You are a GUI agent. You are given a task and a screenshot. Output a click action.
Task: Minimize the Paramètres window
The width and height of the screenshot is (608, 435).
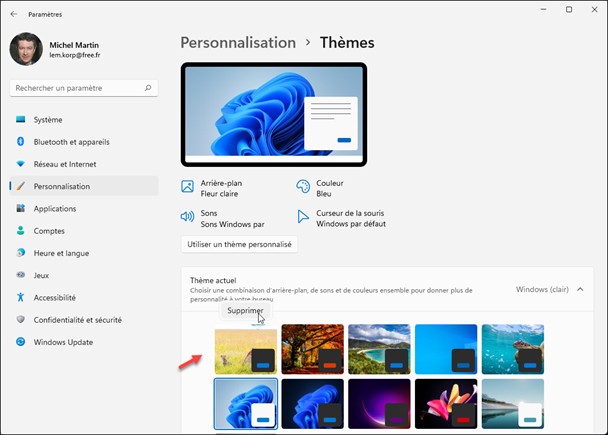click(x=544, y=9)
